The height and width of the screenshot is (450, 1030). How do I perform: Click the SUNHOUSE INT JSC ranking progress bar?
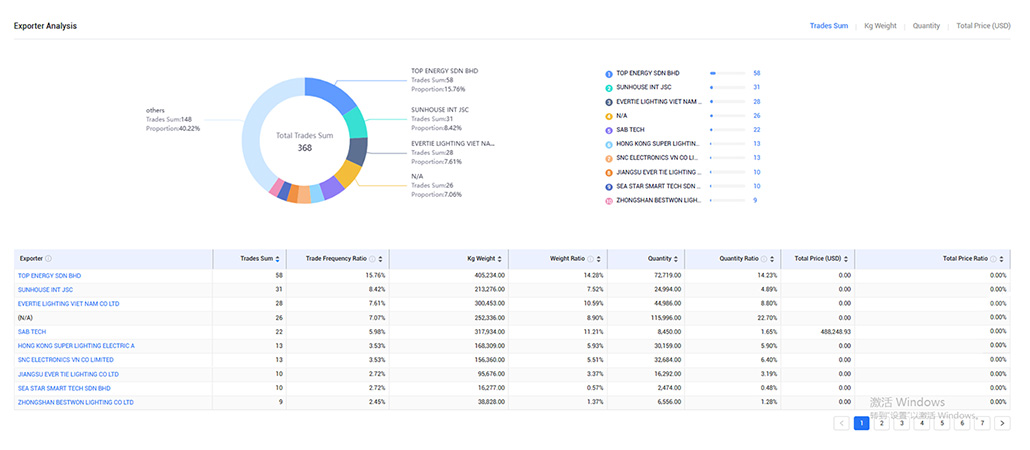pyautogui.click(x=727, y=87)
